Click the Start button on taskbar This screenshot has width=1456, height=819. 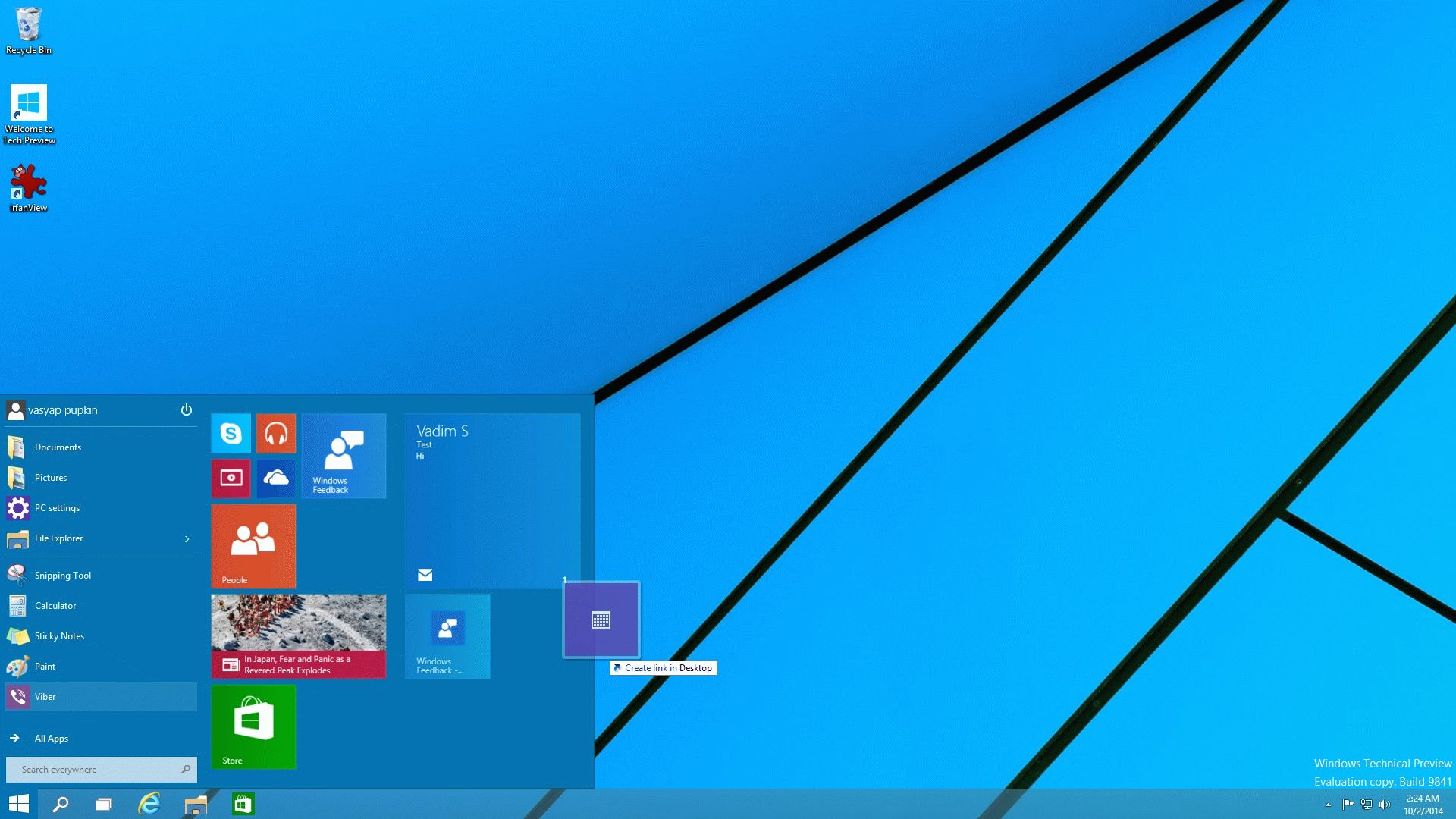18,804
